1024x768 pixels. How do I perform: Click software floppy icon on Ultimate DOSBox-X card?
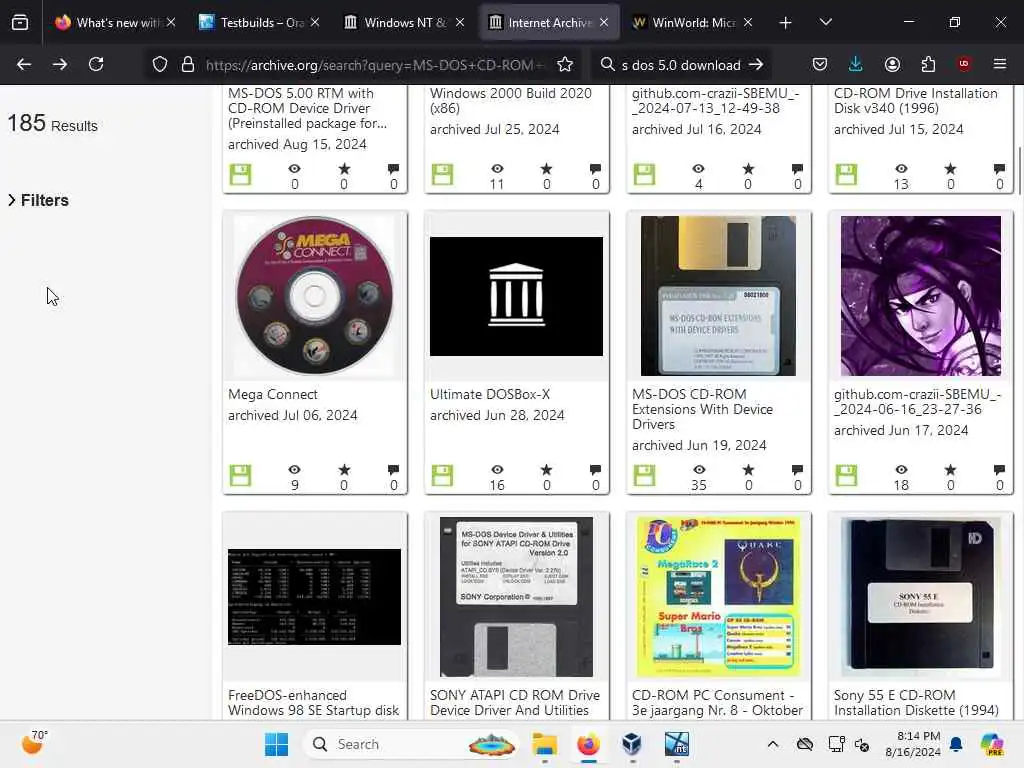pos(442,475)
